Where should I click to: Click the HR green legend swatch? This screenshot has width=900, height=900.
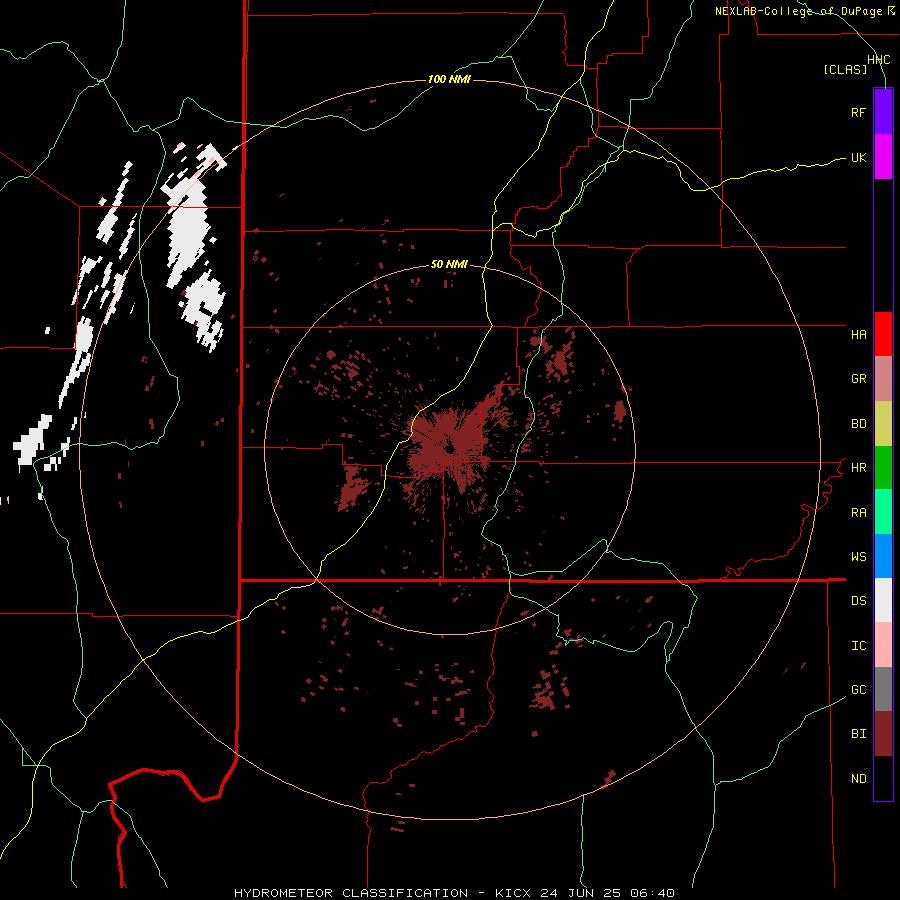[883, 468]
